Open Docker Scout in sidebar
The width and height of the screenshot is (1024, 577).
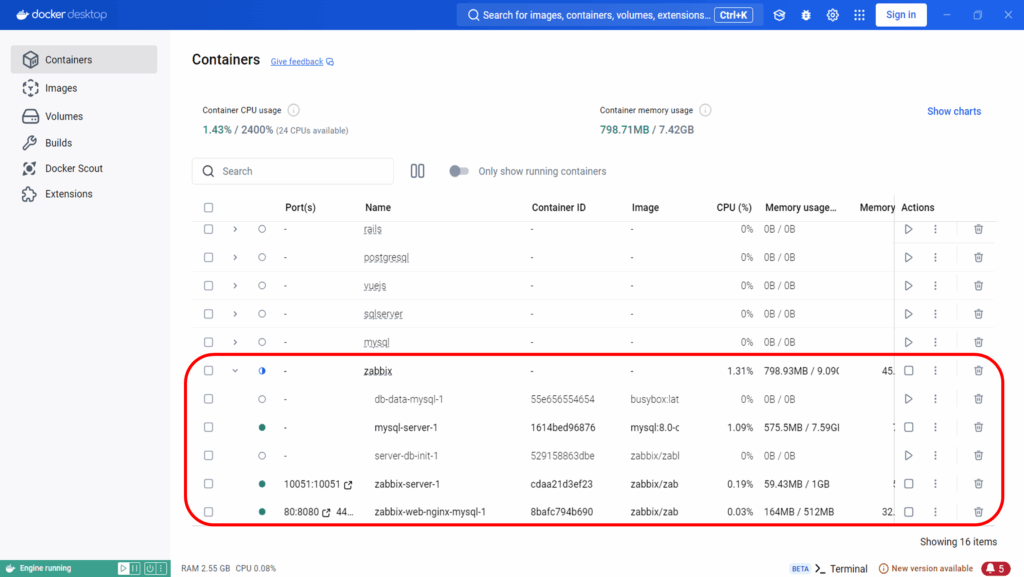point(84,168)
